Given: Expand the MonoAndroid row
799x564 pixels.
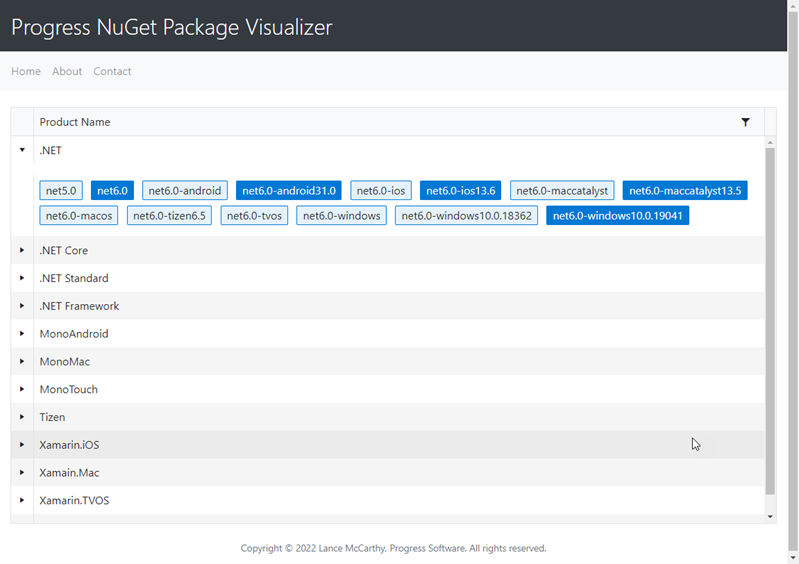Looking at the screenshot, I should [22, 334].
